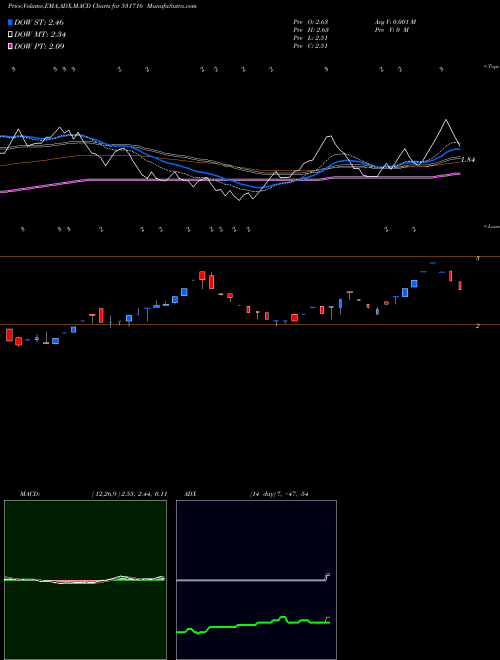Click the axis label 3 on the candlestick chart
This screenshot has width=500, height=660.
tap(478, 258)
